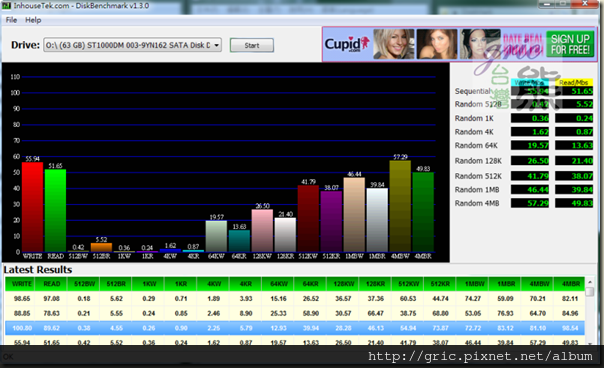The height and width of the screenshot is (368, 604).
Task: Click the Latest Results scrollbar thumb
Action: coord(589,292)
